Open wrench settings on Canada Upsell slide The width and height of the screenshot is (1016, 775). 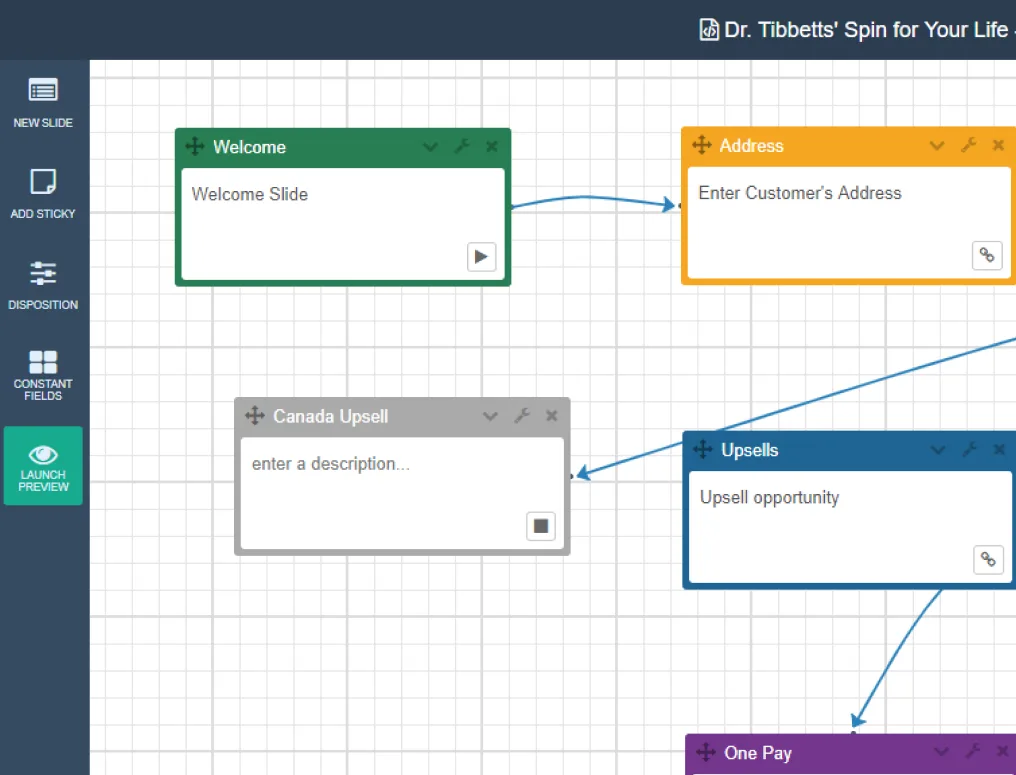[x=522, y=416]
